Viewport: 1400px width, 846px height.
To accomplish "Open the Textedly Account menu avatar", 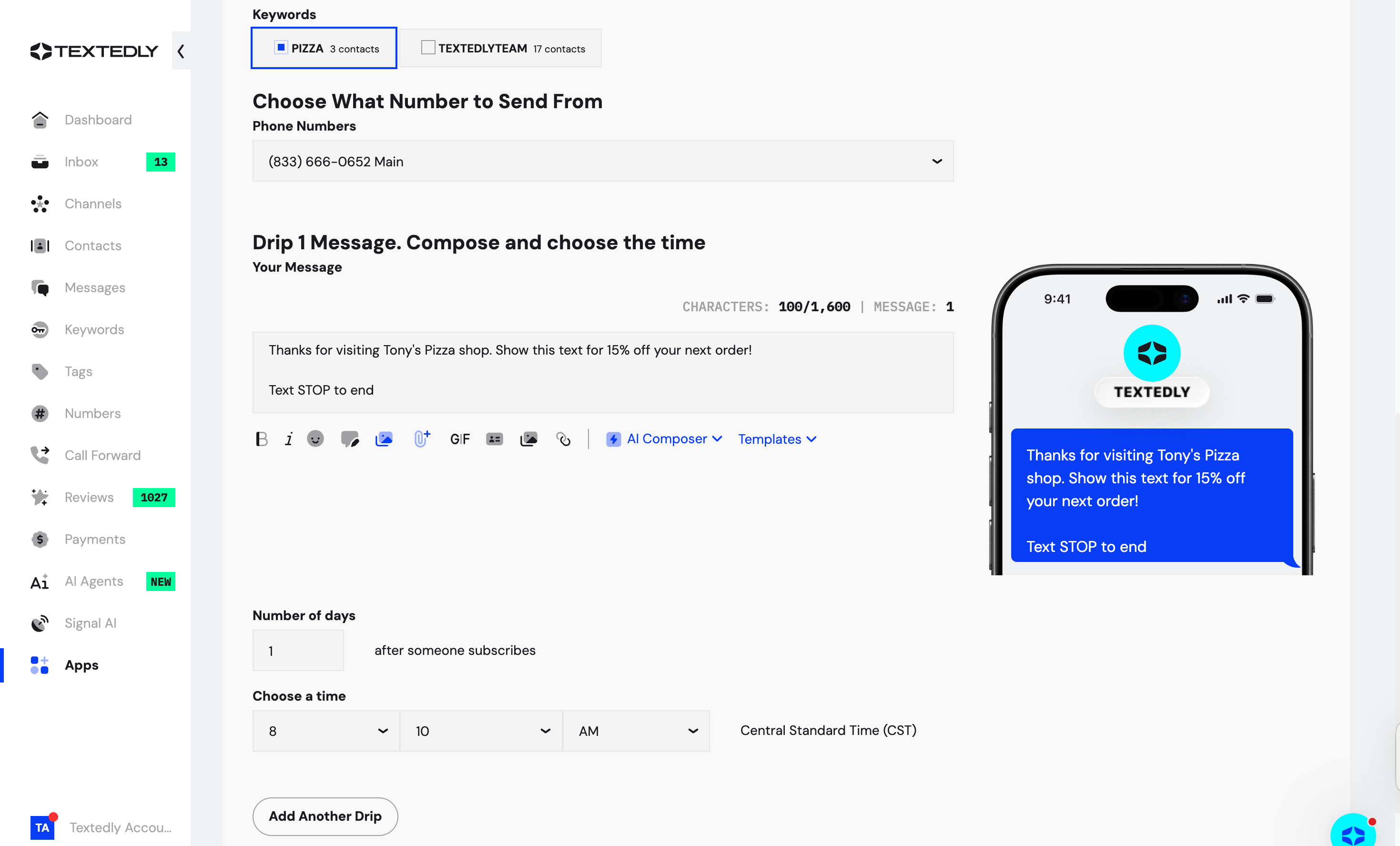I will pyautogui.click(x=42, y=827).
